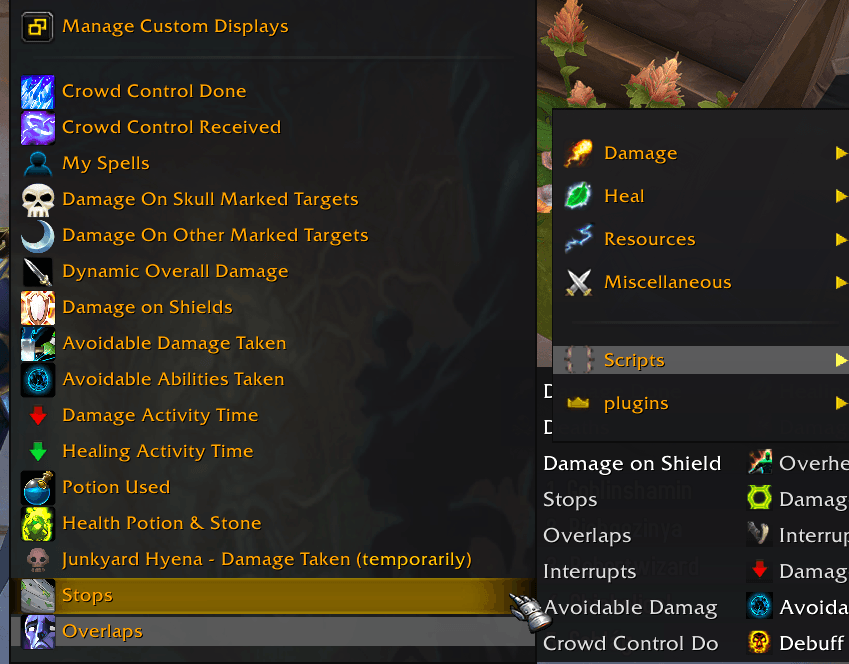The height and width of the screenshot is (664, 849).
Task: Click the crown plugins icon
Action: coord(578,403)
